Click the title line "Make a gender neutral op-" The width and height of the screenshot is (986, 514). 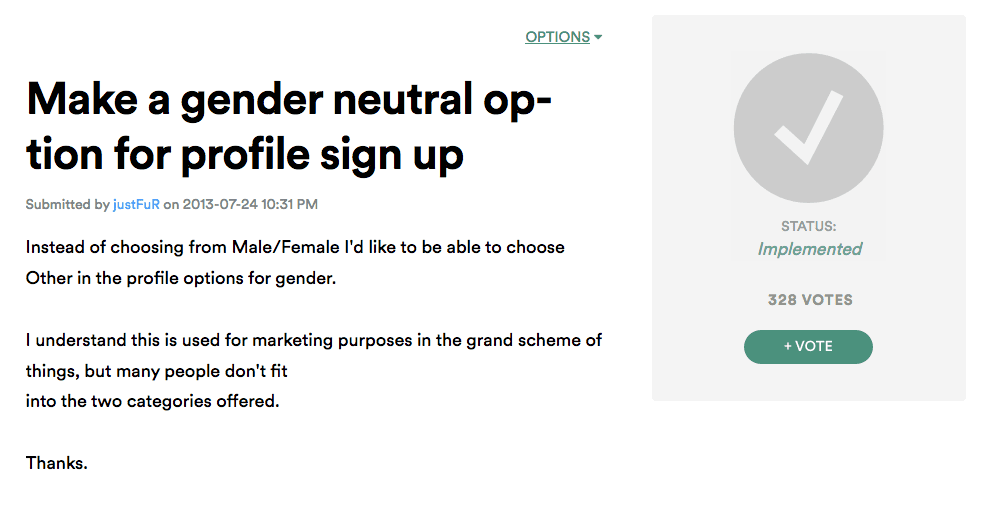[x=289, y=101]
